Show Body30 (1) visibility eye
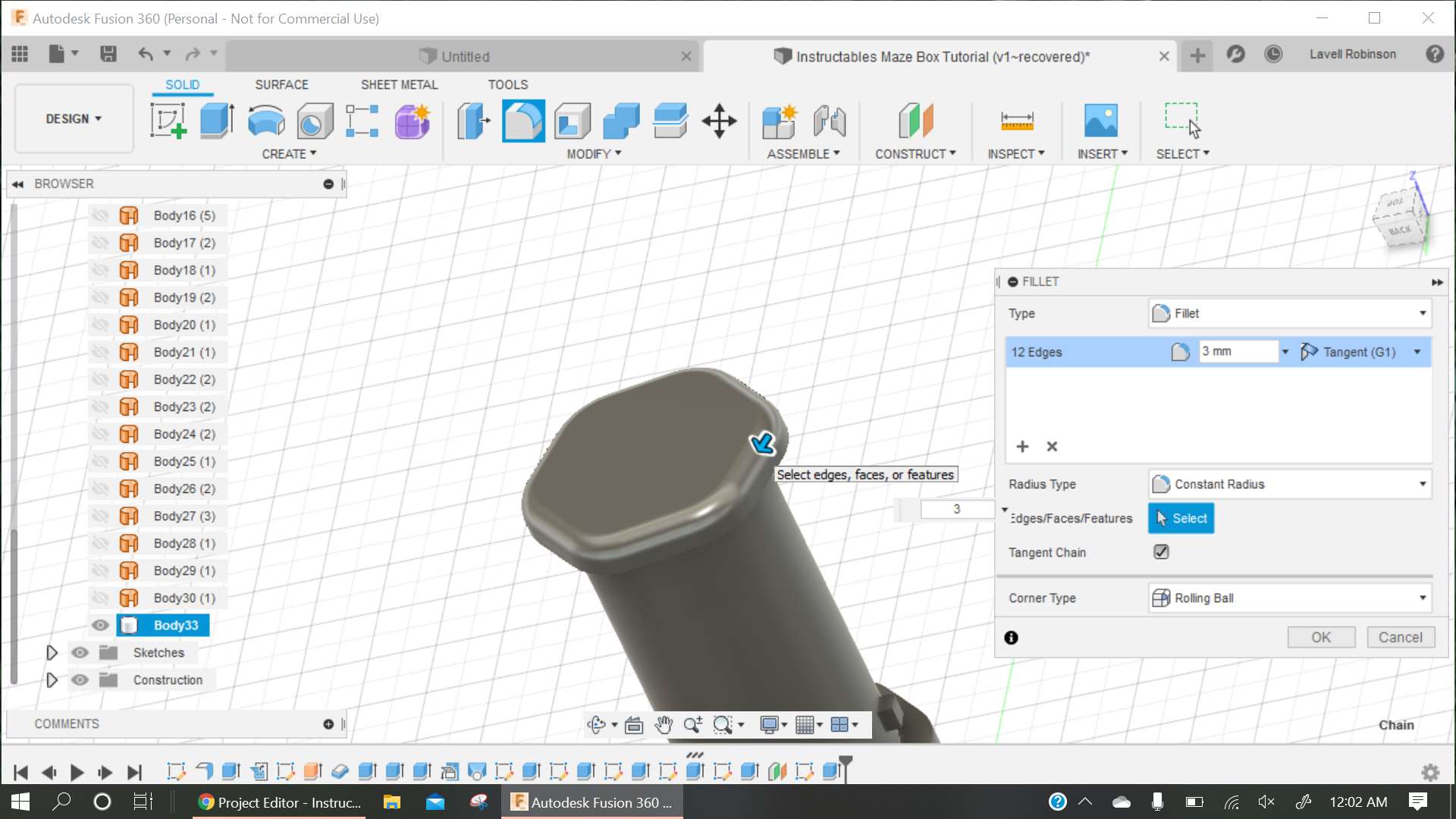Image resolution: width=1456 pixels, height=819 pixels. [x=100, y=598]
